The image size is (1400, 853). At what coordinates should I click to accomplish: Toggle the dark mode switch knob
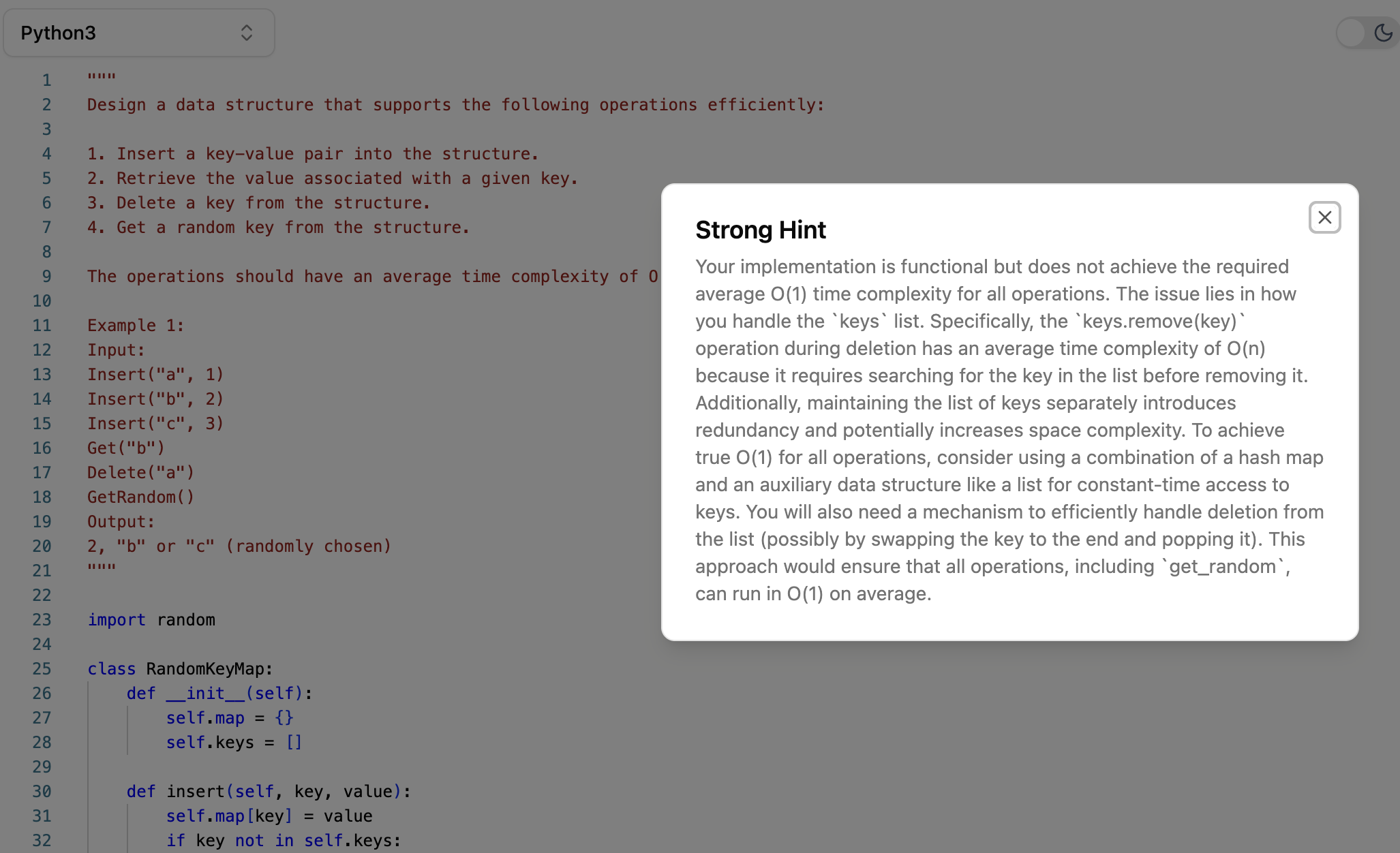coord(1352,33)
